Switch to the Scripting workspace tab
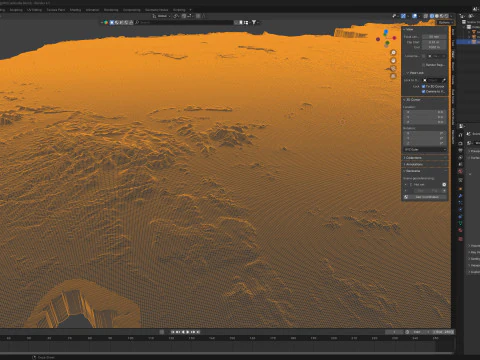This screenshot has width=480, height=360. (179, 10)
